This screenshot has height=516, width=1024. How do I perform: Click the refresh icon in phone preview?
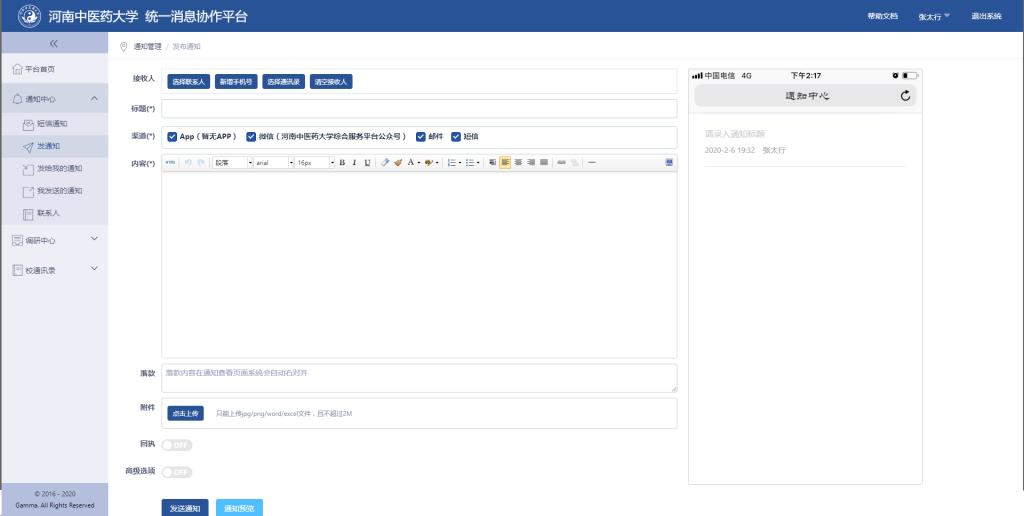tap(905, 96)
